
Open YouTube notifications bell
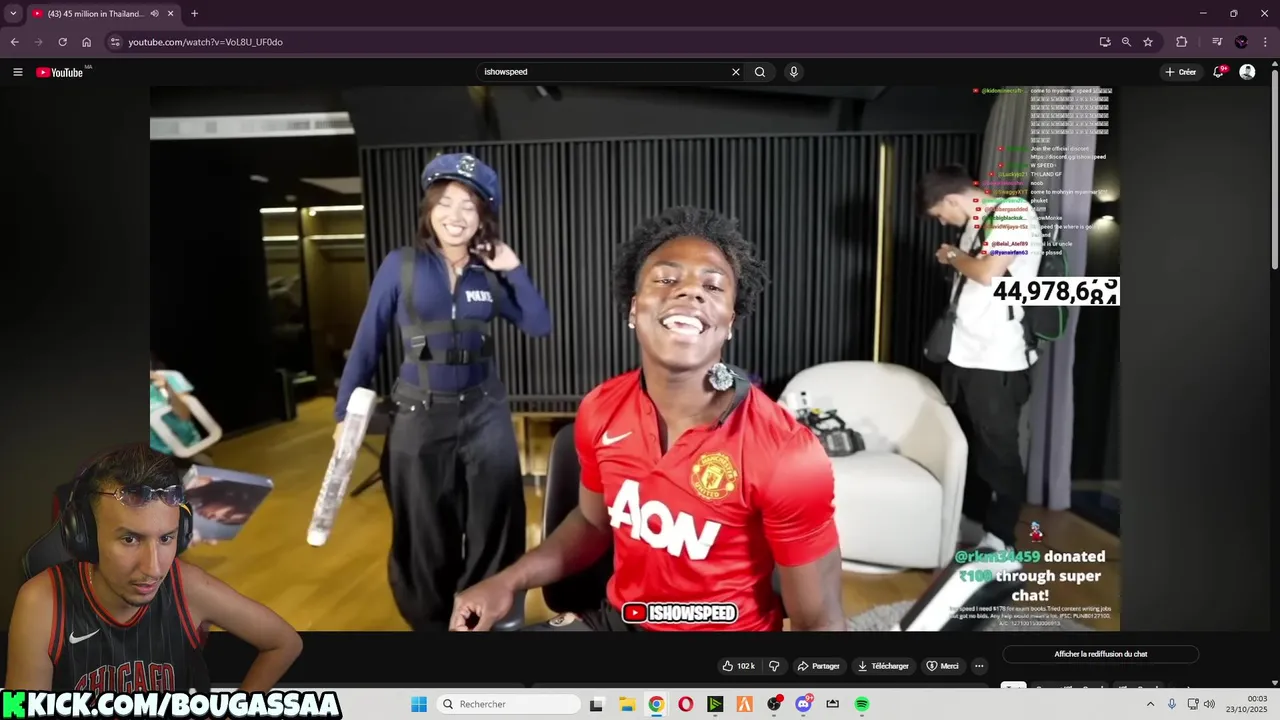click(x=1219, y=72)
